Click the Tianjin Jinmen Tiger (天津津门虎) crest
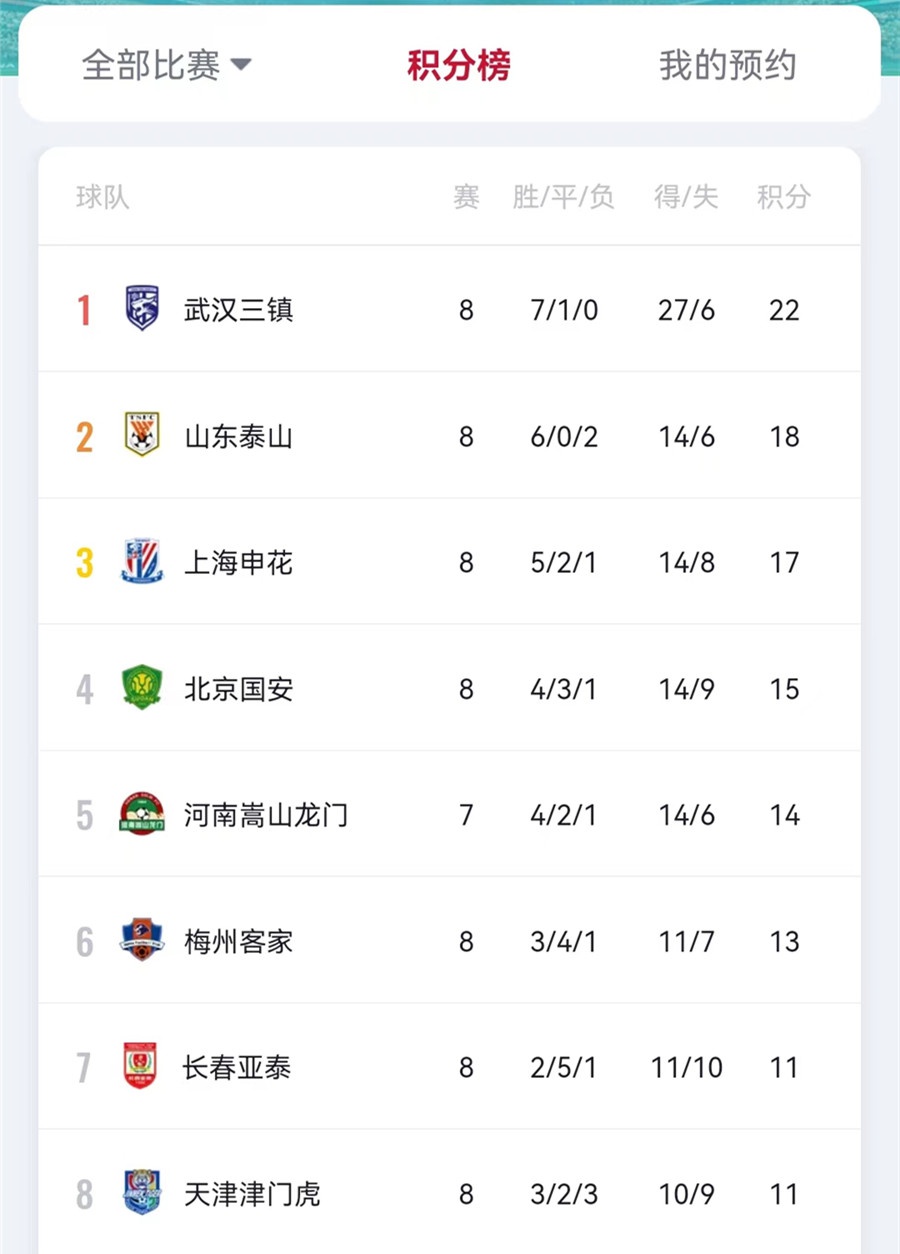 click(x=142, y=1193)
